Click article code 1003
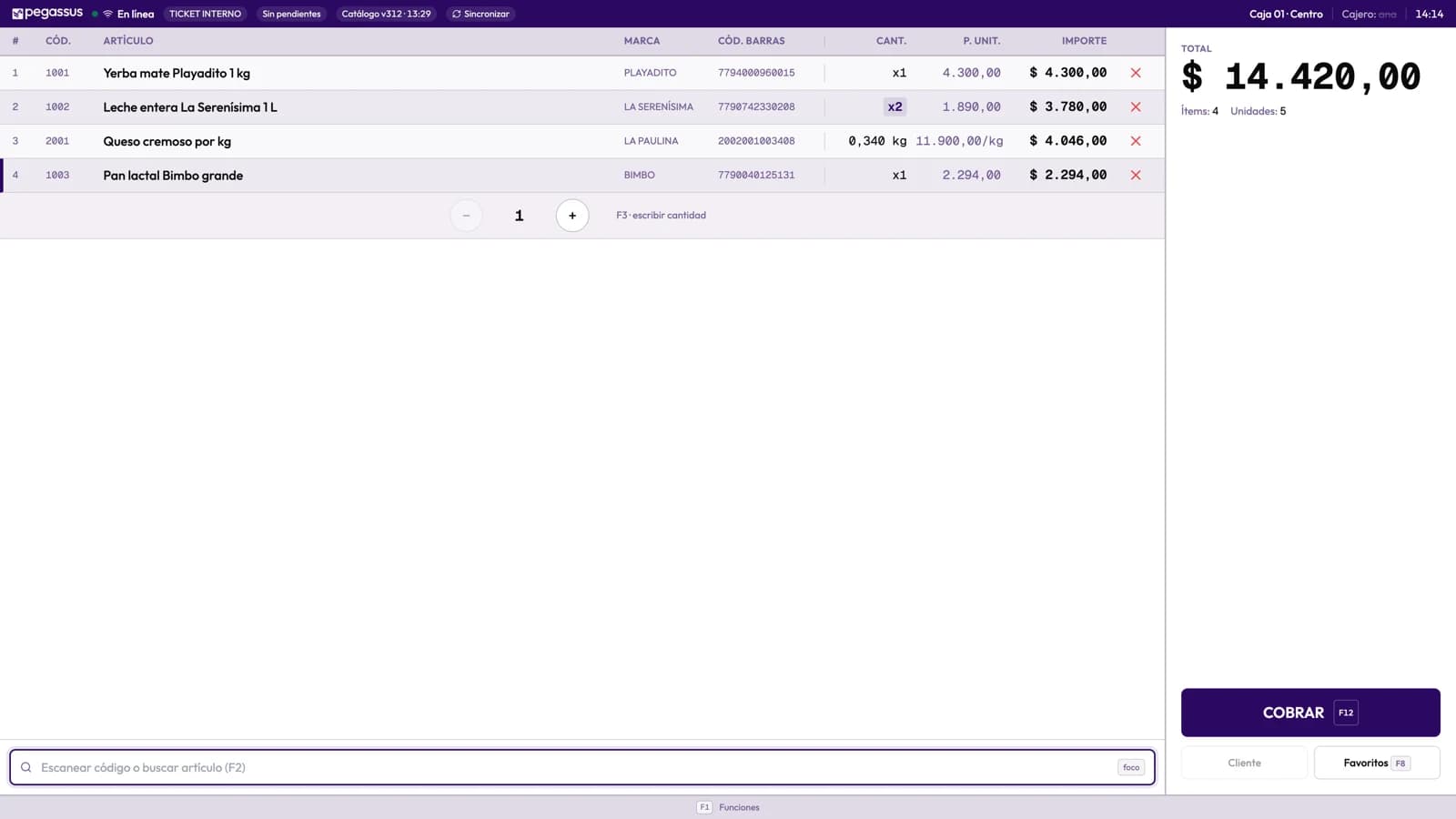 57,175
